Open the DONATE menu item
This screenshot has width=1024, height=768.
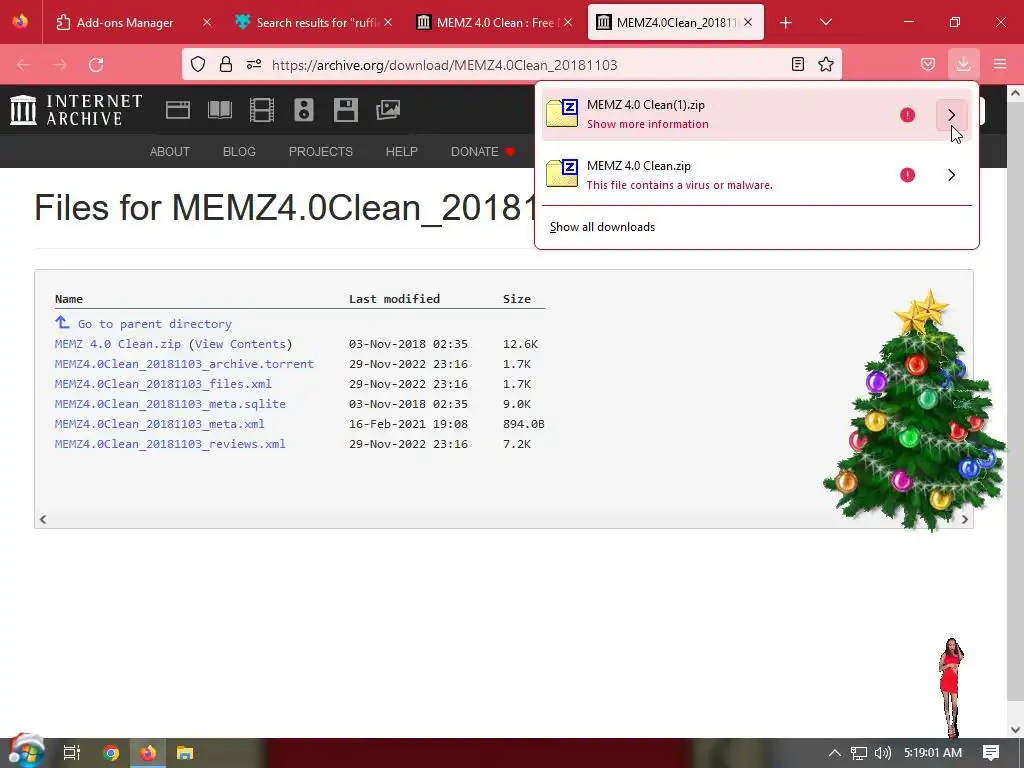coord(482,152)
